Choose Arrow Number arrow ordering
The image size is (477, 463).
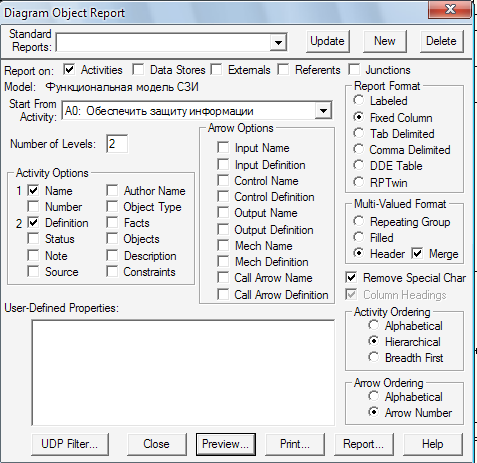tap(373, 412)
